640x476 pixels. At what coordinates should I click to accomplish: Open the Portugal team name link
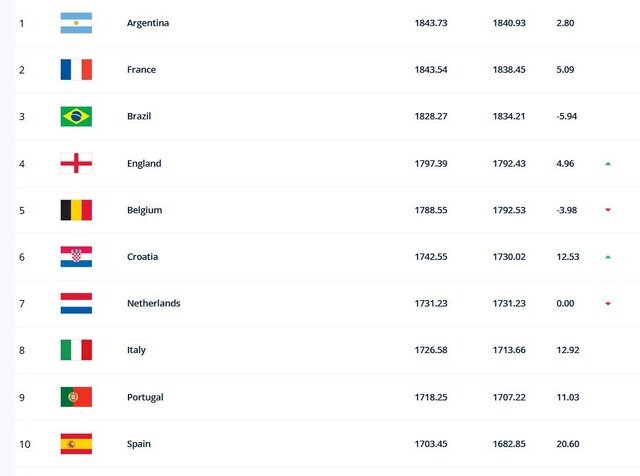tap(145, 397)
